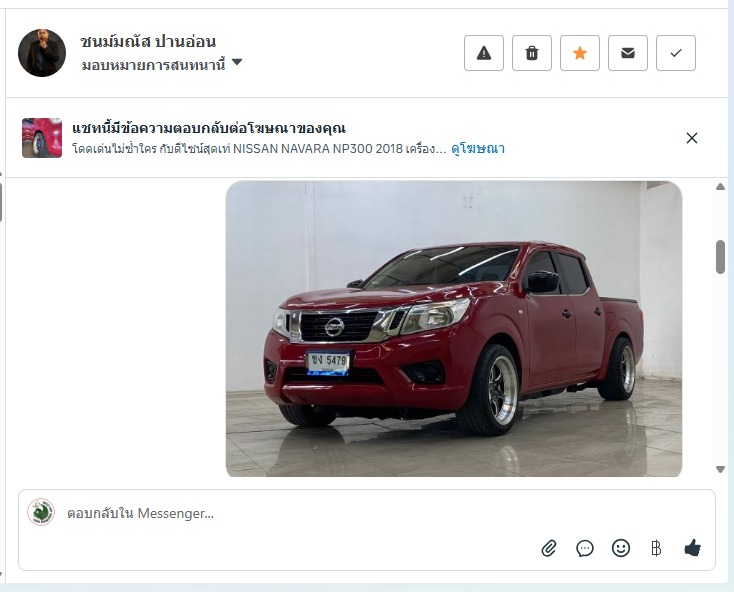Mark conversation unread with envelope icon
734x592 pixels.
click(x=628, y=53)
